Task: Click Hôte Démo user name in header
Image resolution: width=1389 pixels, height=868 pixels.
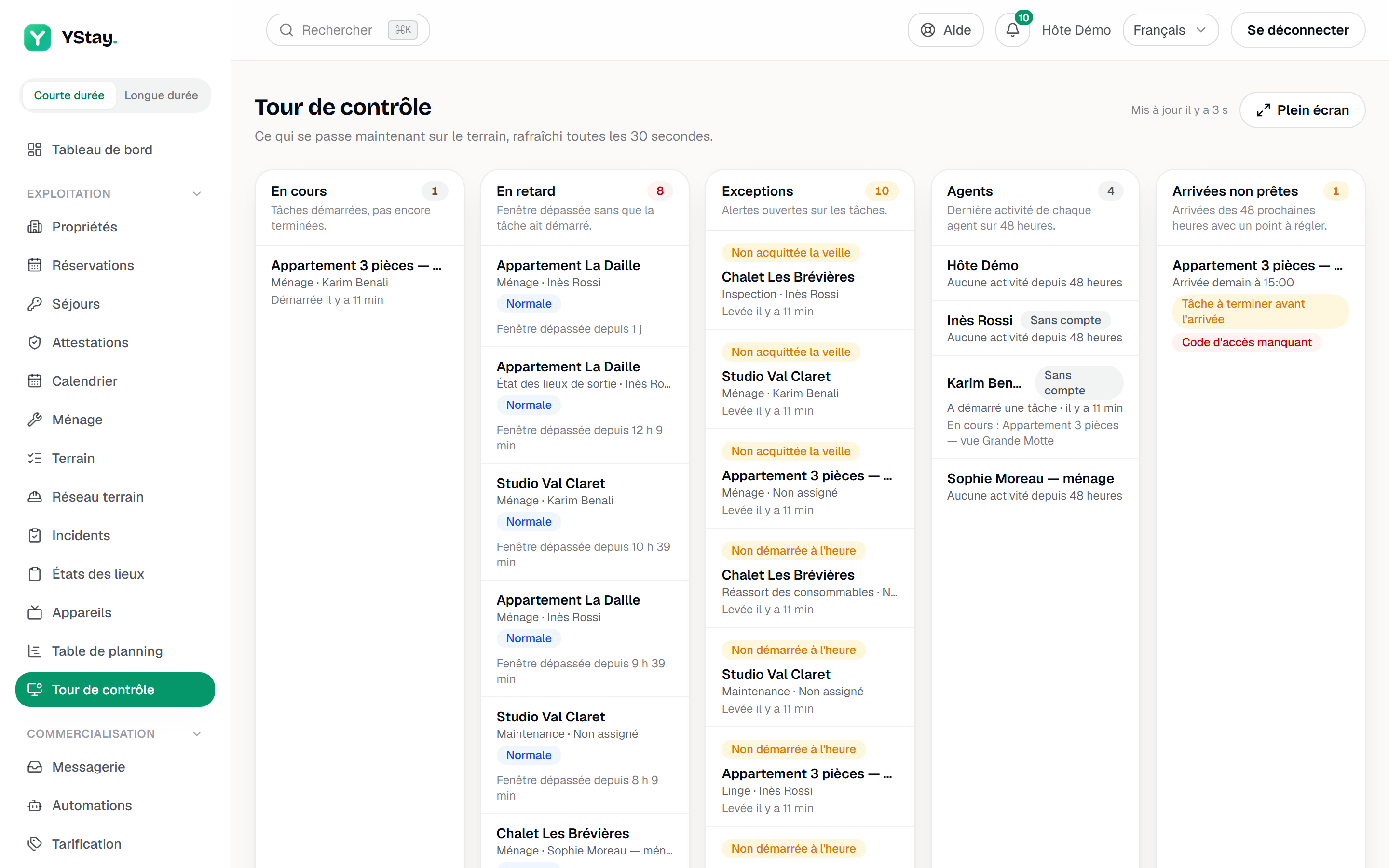Action: click(1076, 30)
